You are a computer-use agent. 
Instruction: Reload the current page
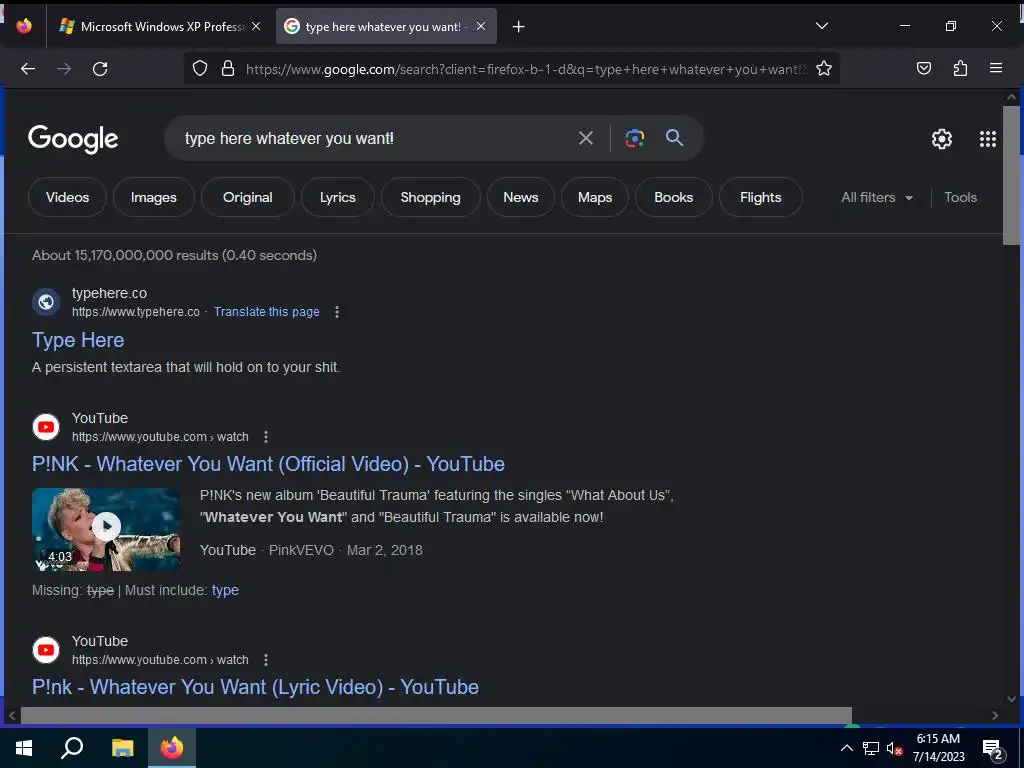click(x=100, y=69)
